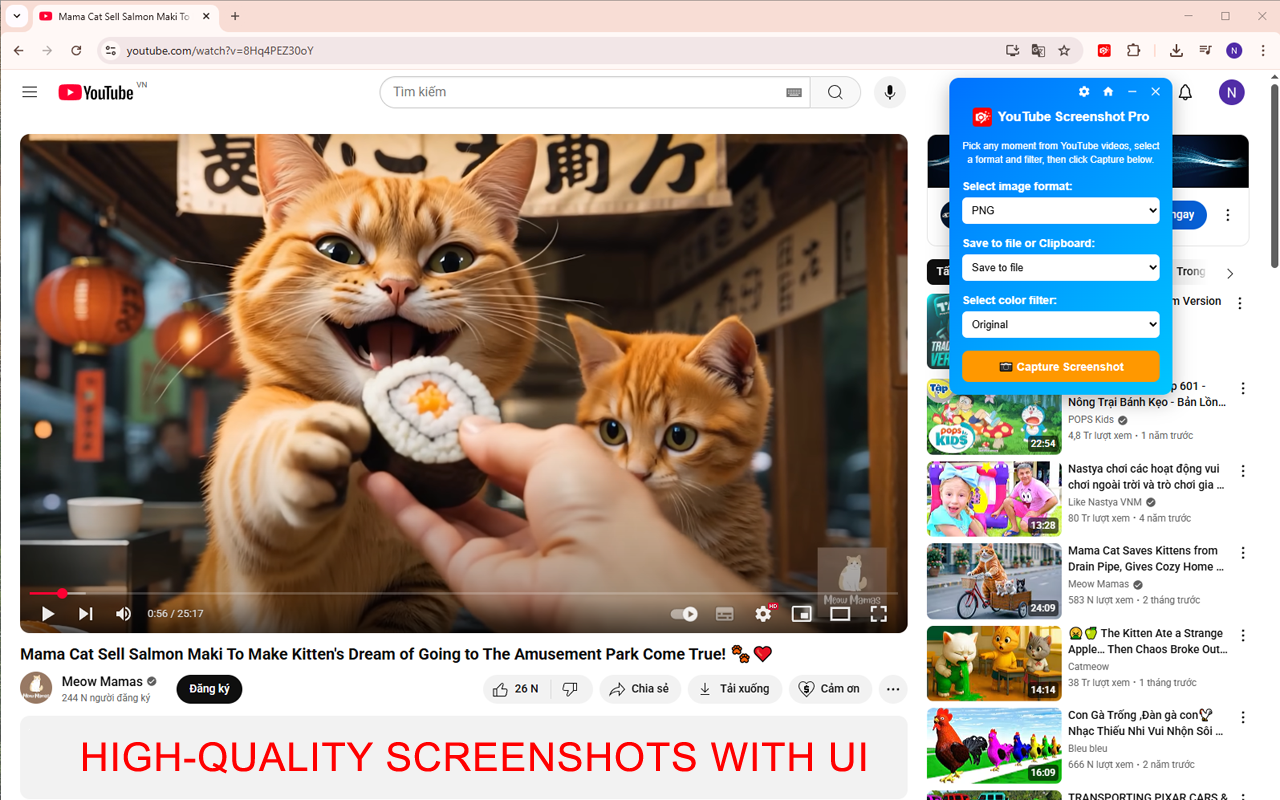Image resolution: width=1280 pixels, height=800 pixels.
Task: Open more actions below the video
Action: pyautogui.click(x=892, y=689)
